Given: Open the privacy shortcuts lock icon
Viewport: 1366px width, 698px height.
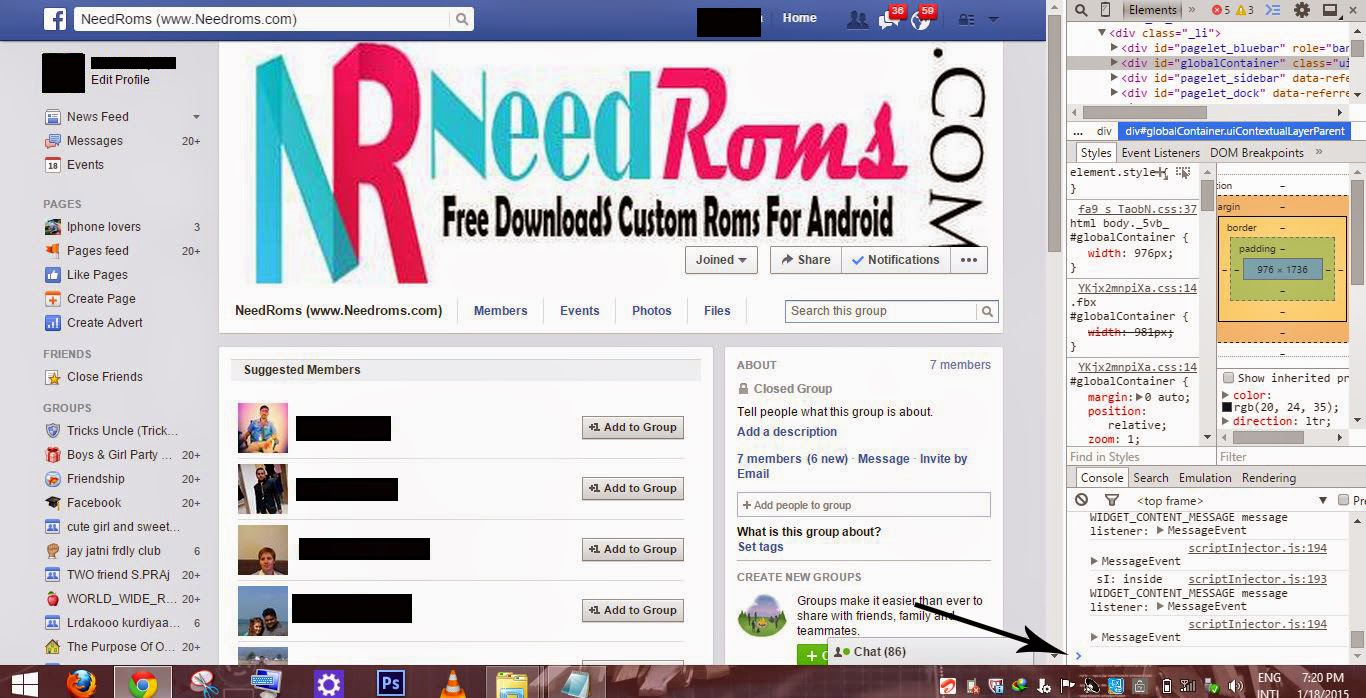Looking at the screenshot, I should [966, 19].
